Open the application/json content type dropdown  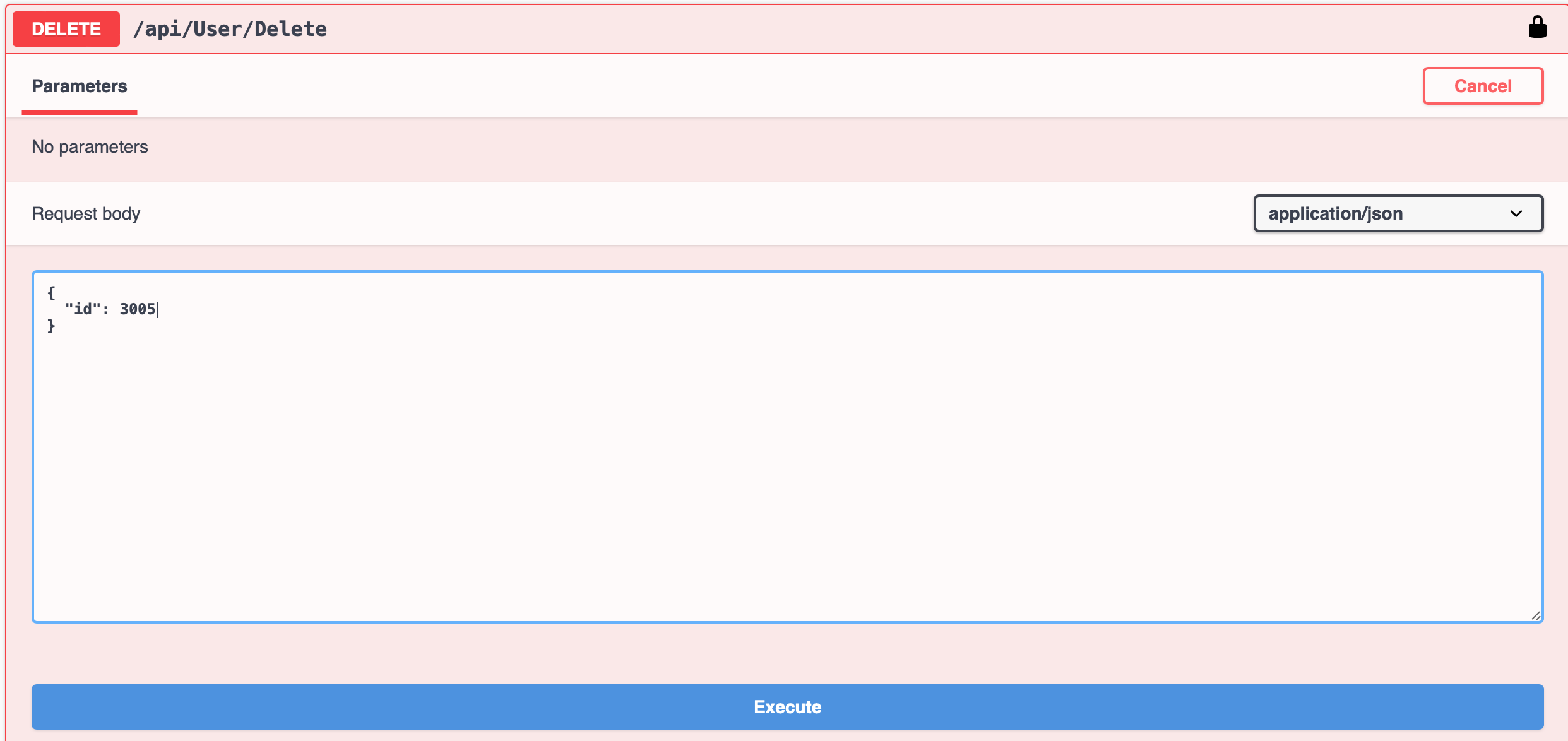click(1398, 213)
